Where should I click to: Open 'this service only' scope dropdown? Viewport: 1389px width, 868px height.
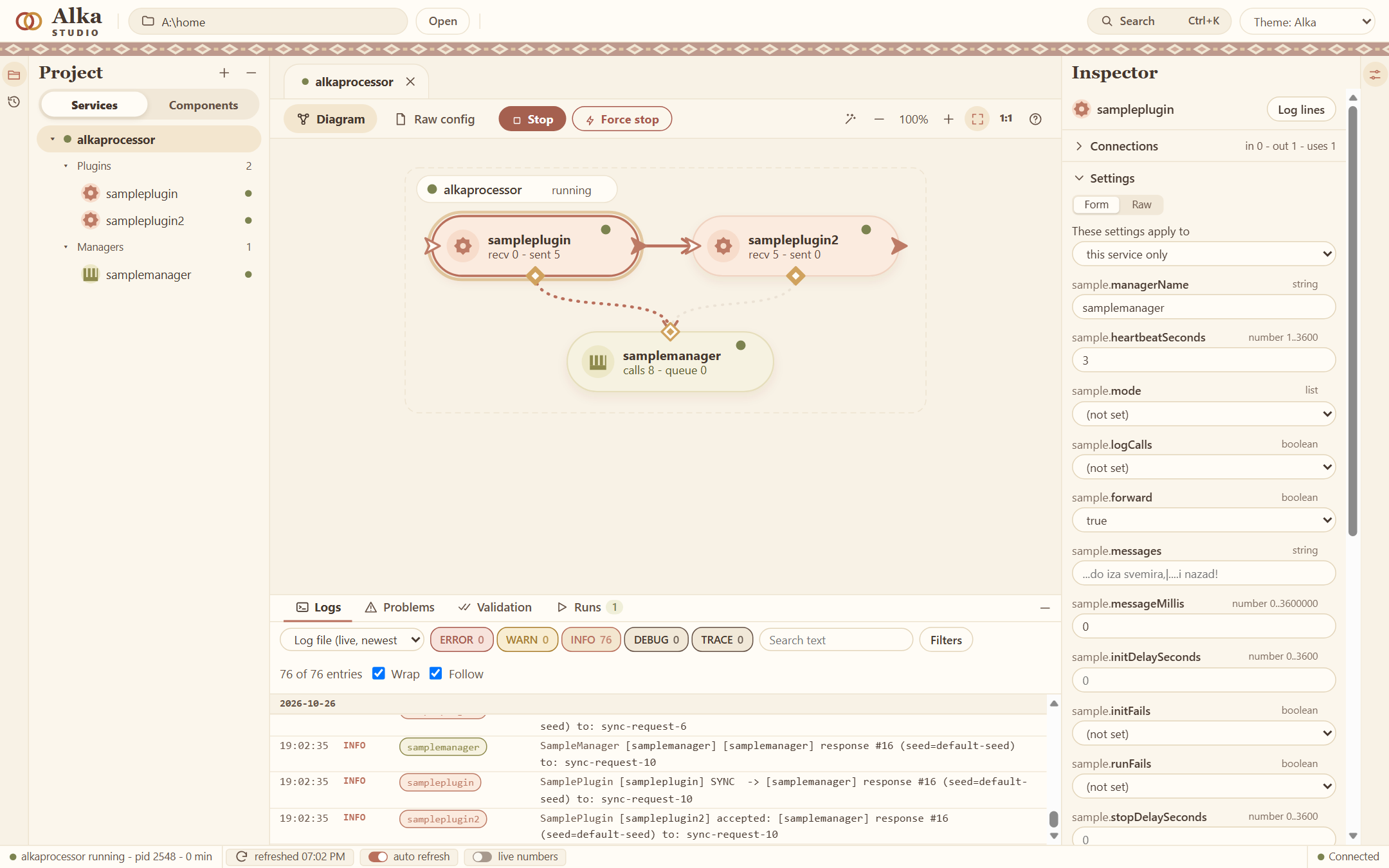pos(1204,254)
